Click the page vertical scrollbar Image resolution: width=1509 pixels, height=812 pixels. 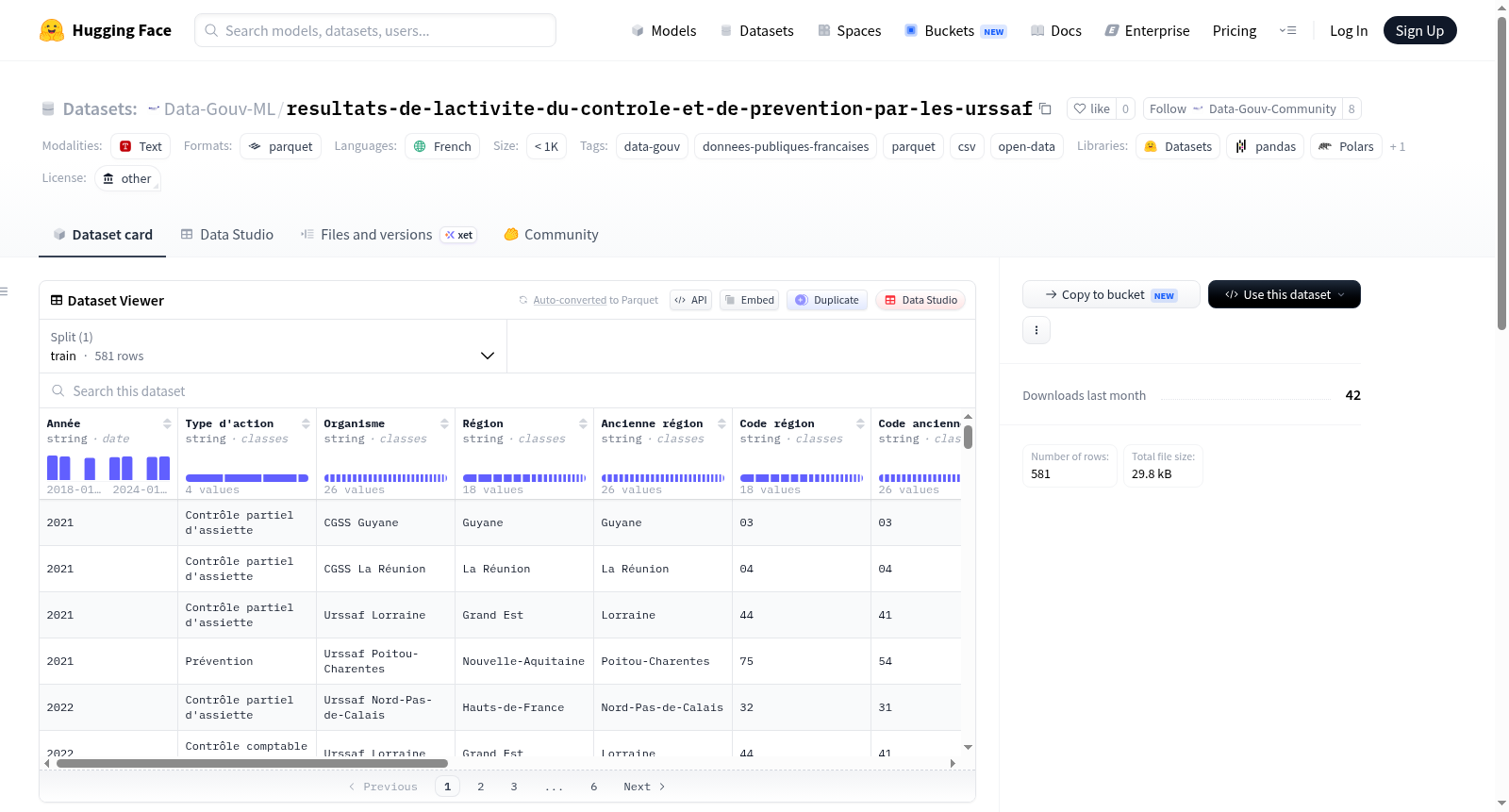pyautogui.click(x=1501, y=174)
